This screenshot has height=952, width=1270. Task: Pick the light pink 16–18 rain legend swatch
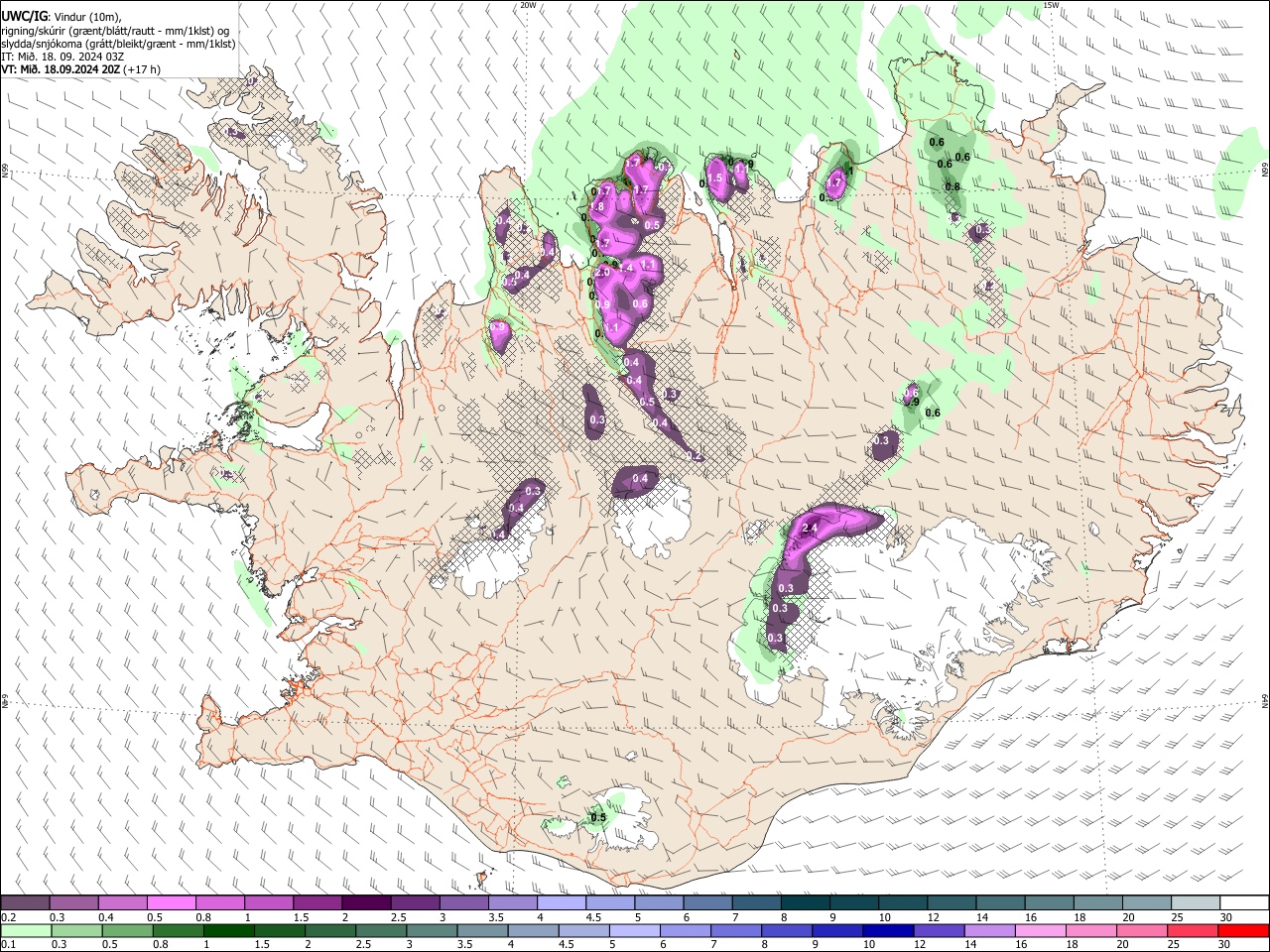click(x=1041, y=931)
